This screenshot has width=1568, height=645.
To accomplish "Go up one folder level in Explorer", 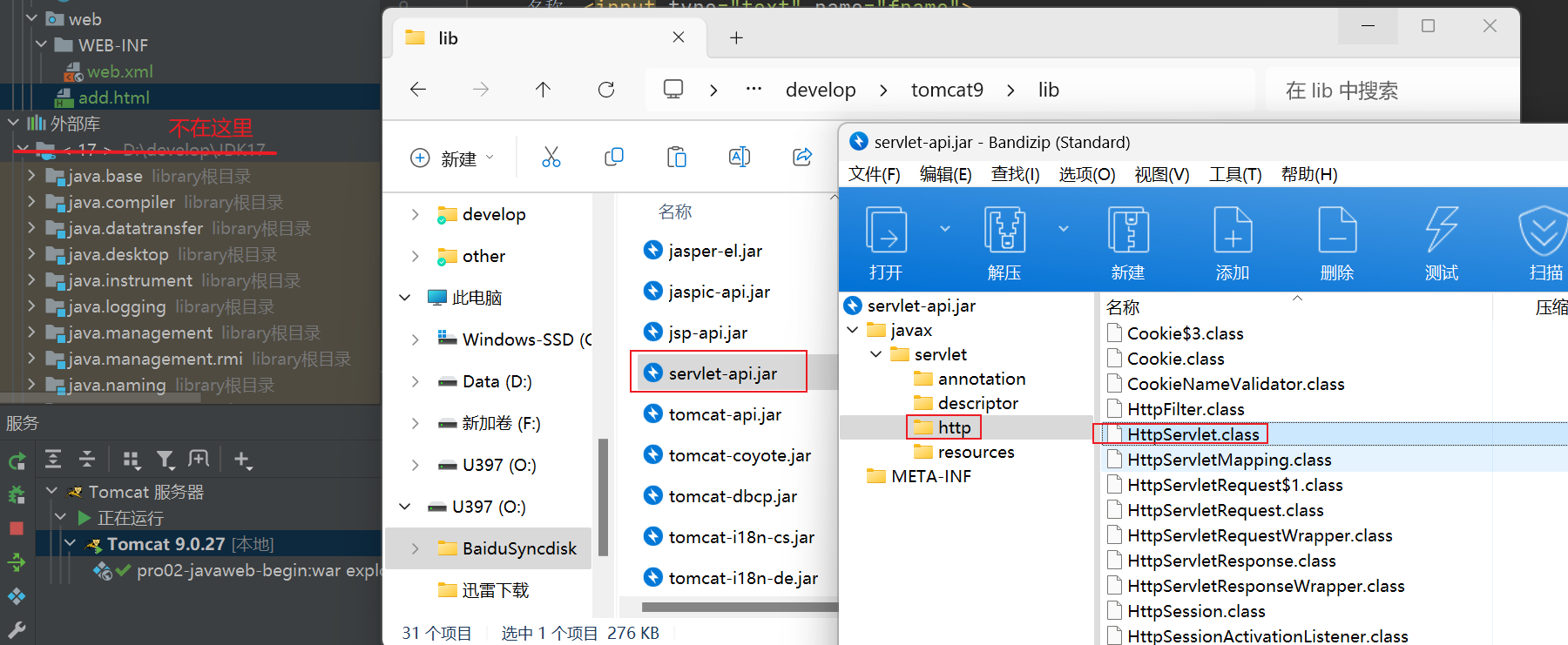I will [x=543, y=90].
